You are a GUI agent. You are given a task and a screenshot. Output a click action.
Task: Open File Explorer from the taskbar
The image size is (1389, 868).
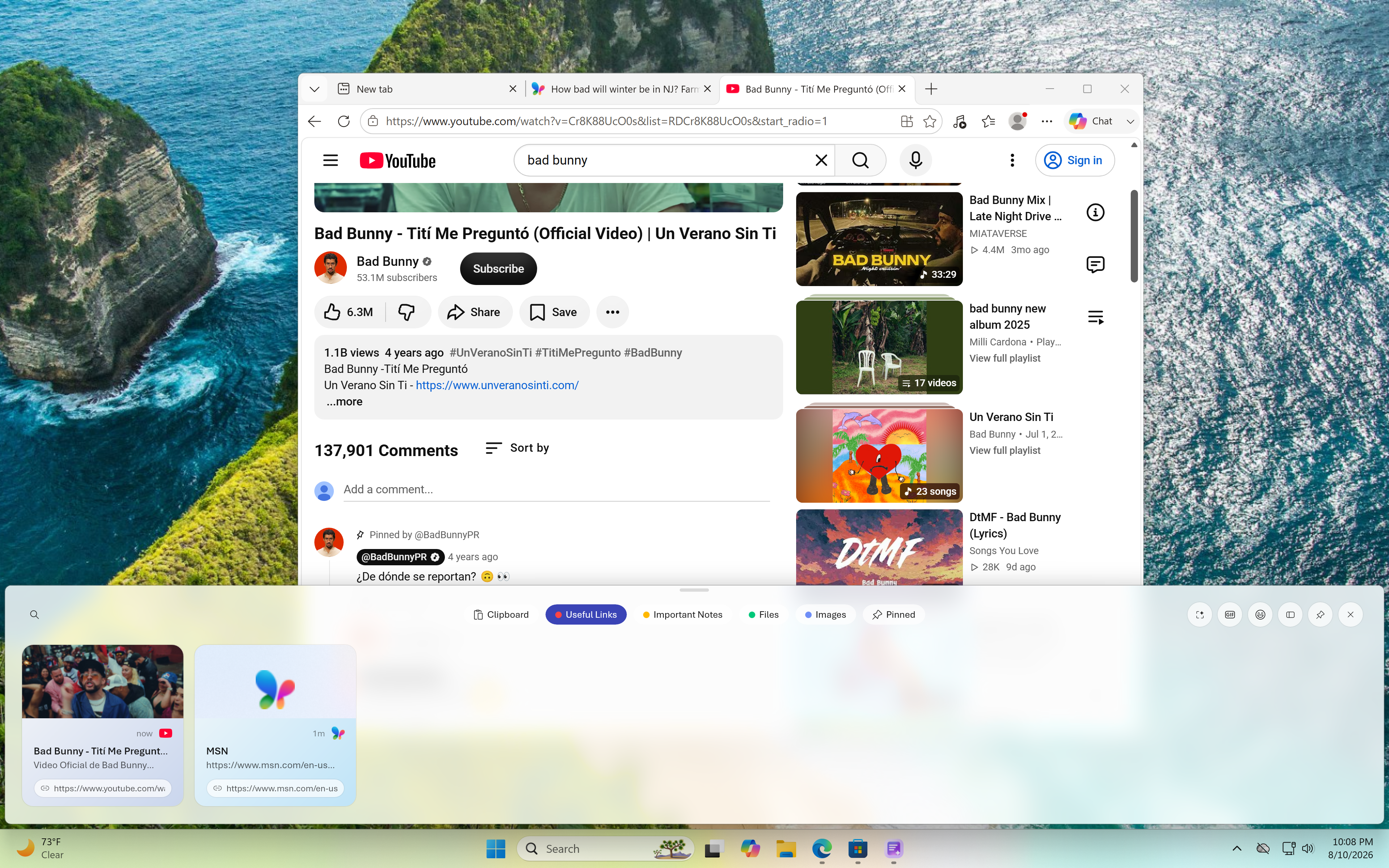786,848
